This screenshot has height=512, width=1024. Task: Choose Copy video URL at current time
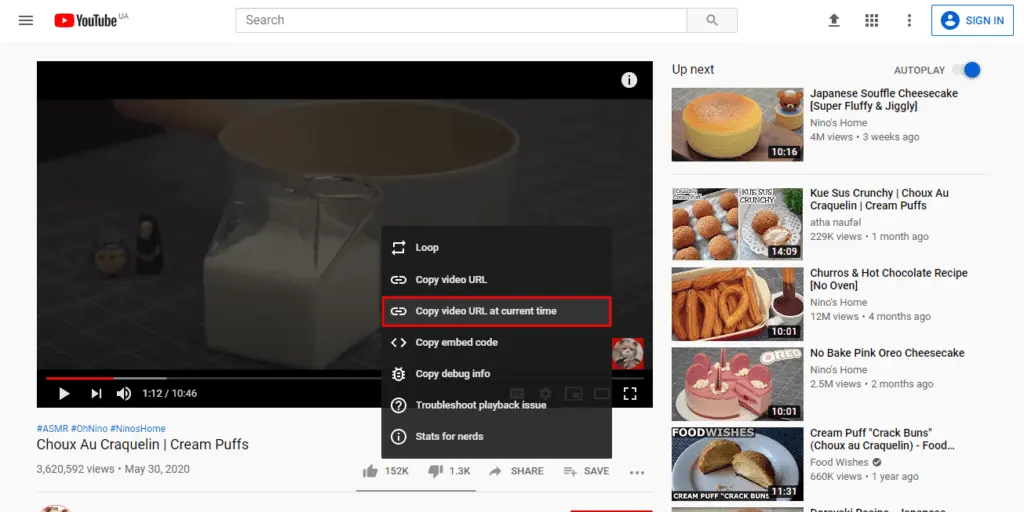coord(496,311)
